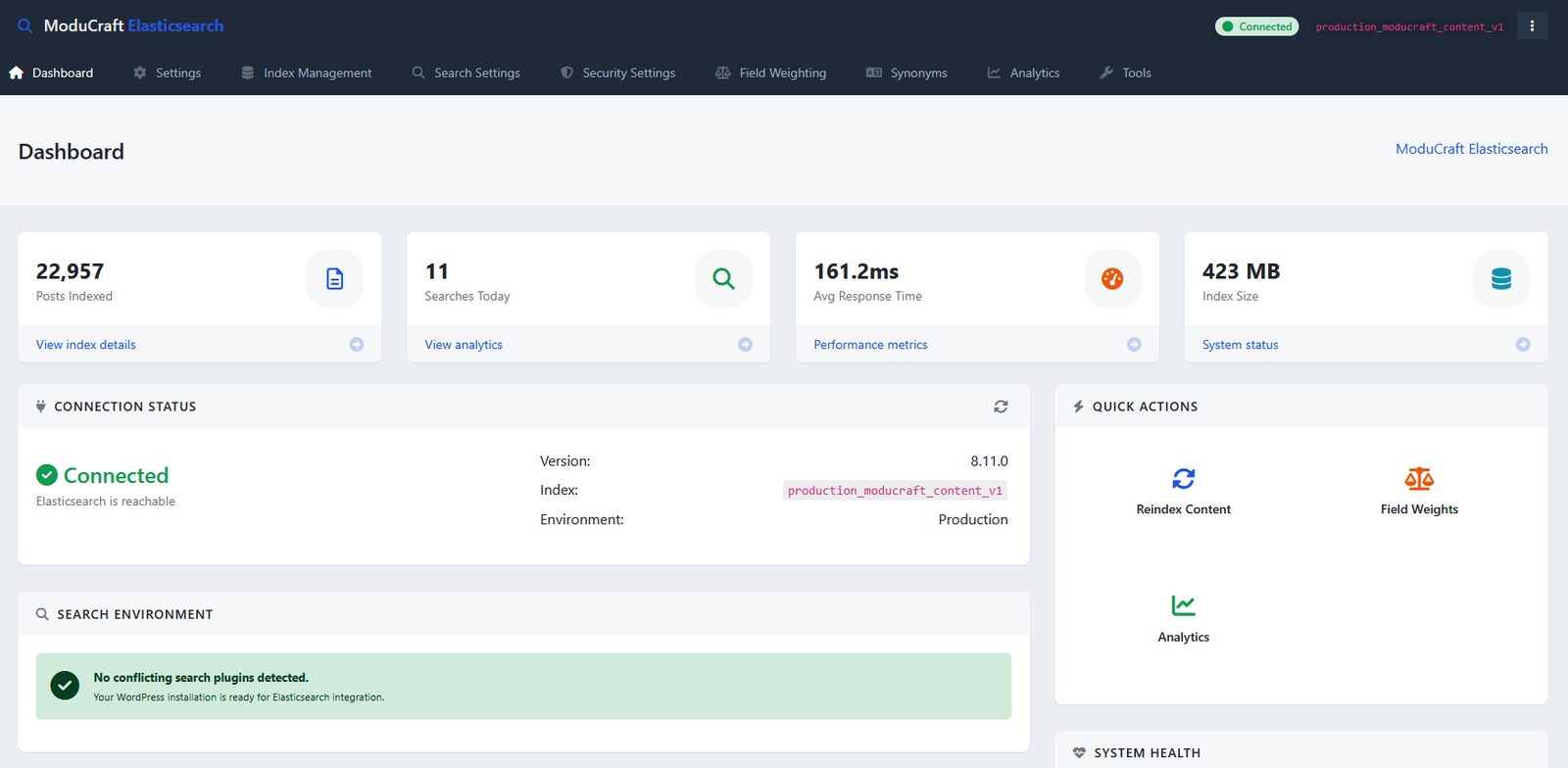Click the Searches Today magnifier icon
The height and width of the screenshot is (768, 1568).
[723, 279]
